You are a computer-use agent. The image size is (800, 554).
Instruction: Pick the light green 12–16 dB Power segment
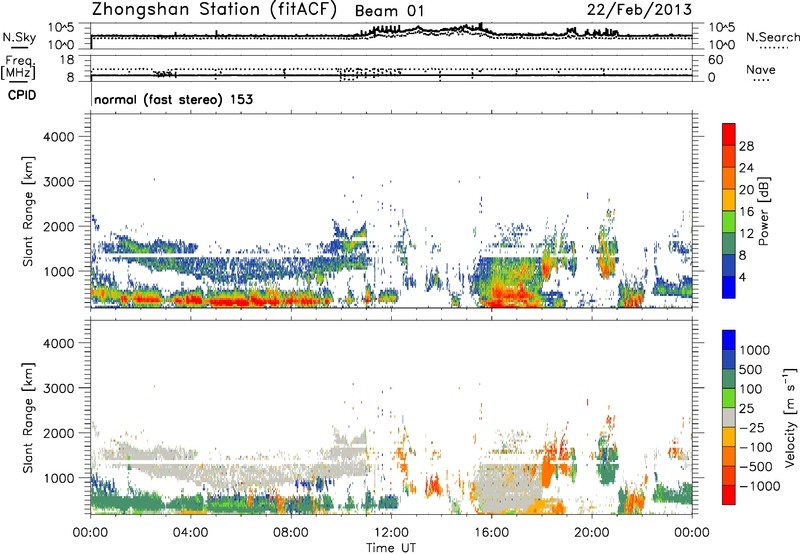pyautogui.click(x=729, y=222)
